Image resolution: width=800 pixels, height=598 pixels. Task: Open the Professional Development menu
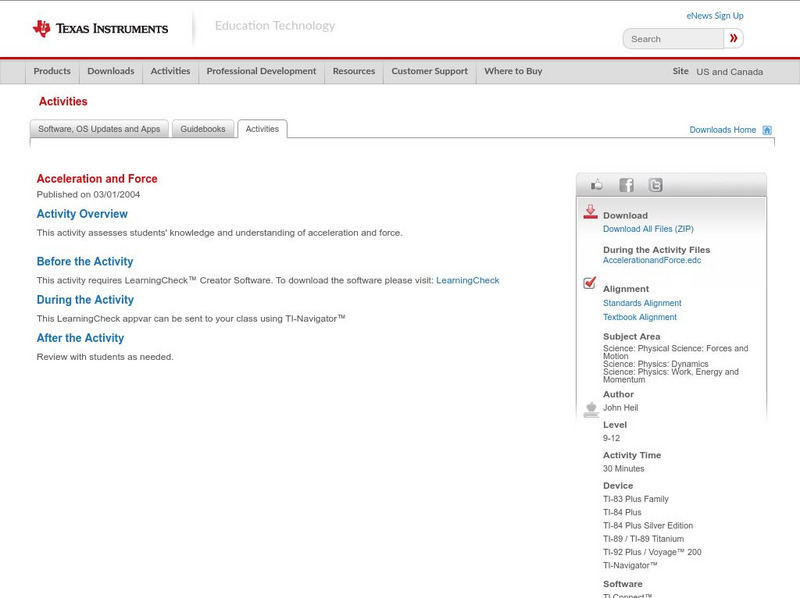click(261, 71)
